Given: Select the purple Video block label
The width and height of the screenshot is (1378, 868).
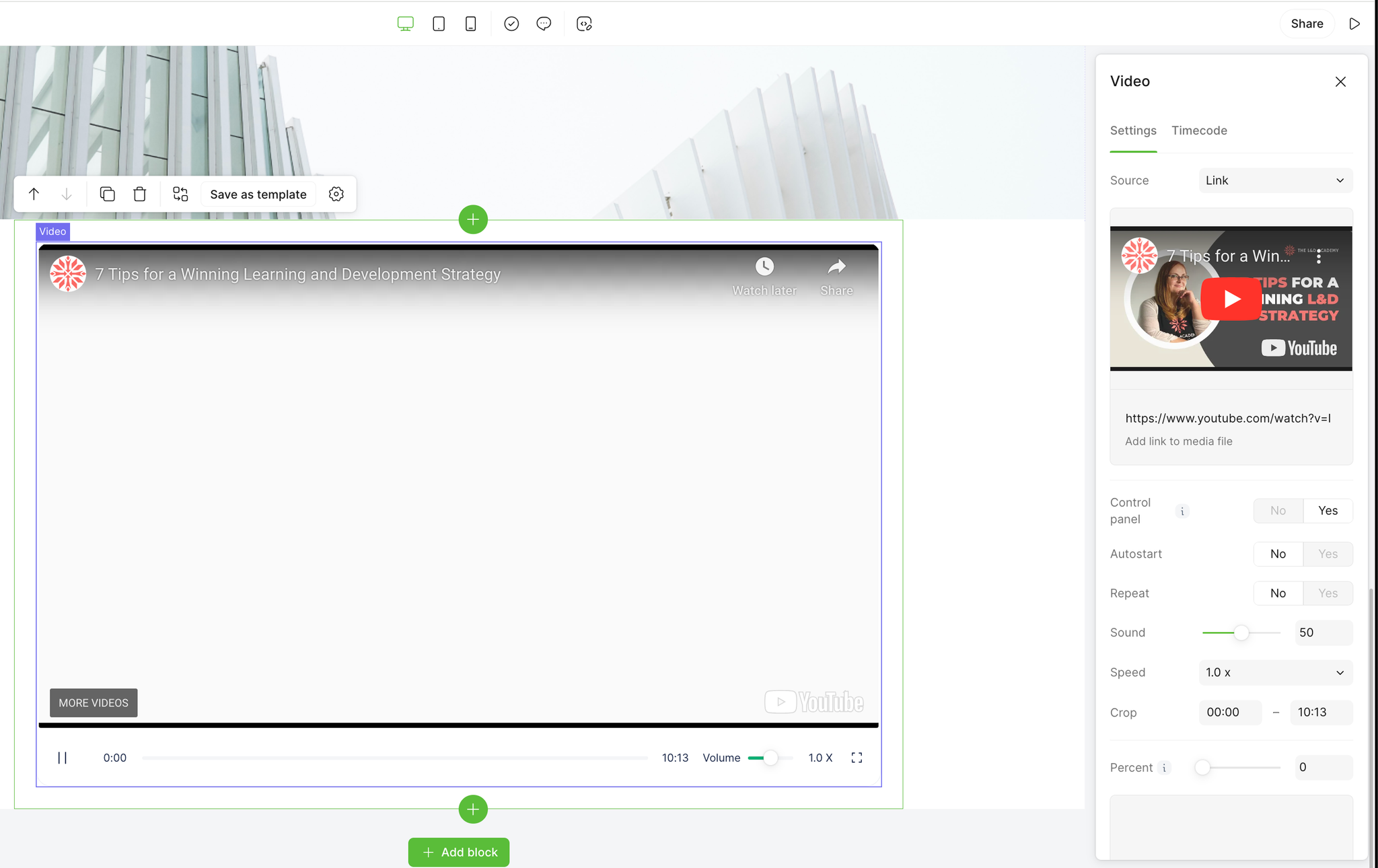Looking at the screenshot, I should point(52,231).
